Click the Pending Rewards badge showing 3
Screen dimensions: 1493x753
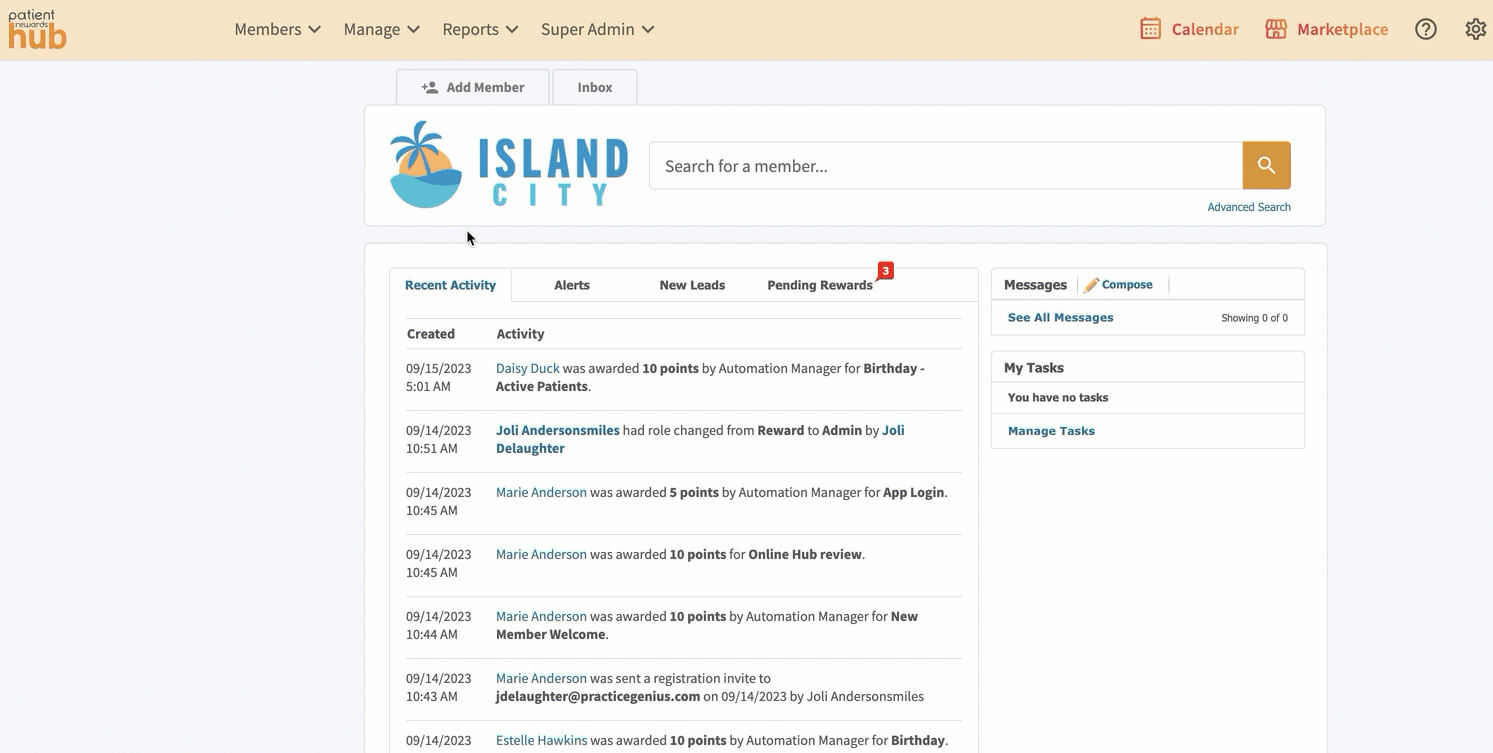885,271
